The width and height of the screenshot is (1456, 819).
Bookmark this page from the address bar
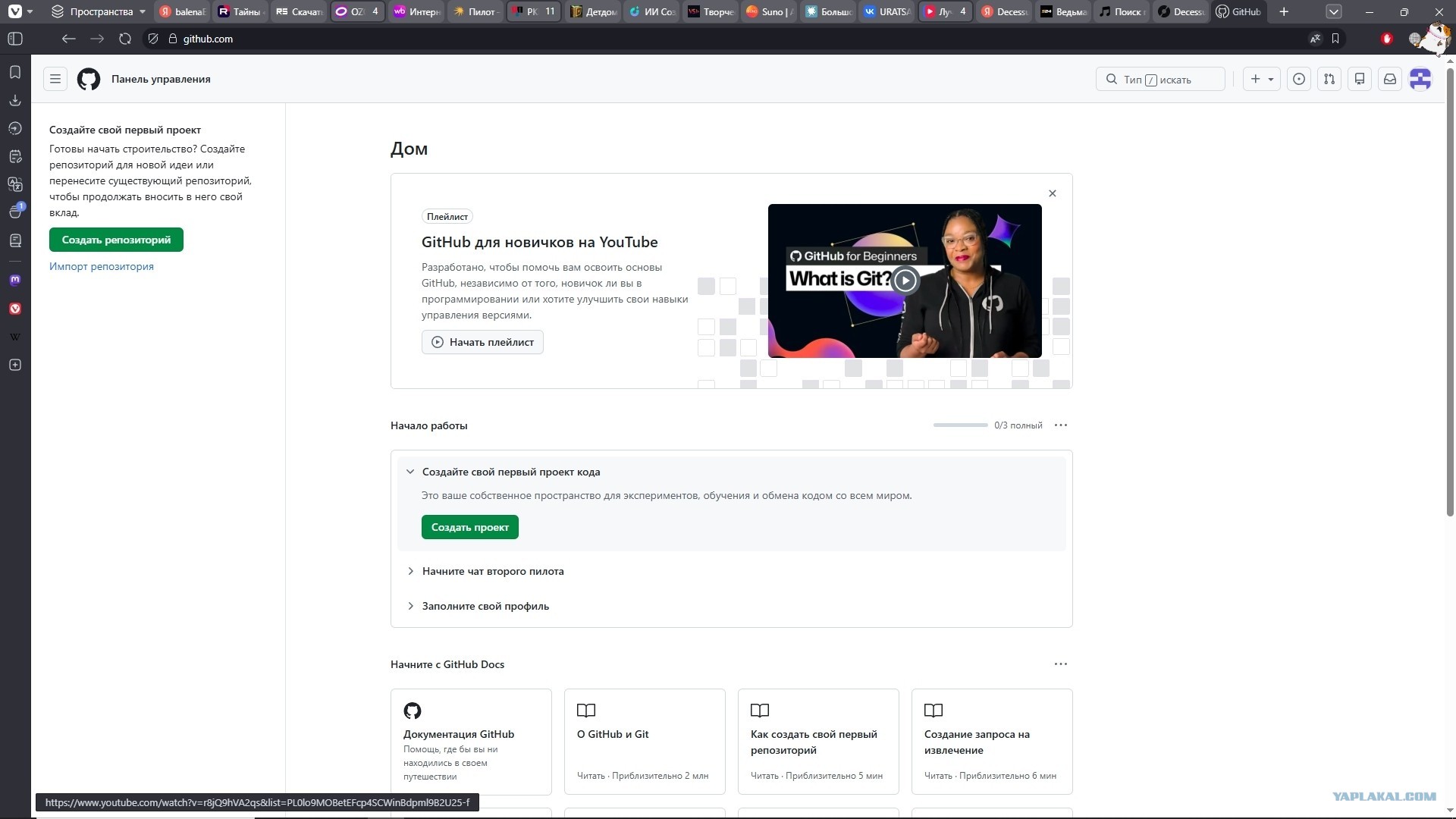tap(1335, 39)
